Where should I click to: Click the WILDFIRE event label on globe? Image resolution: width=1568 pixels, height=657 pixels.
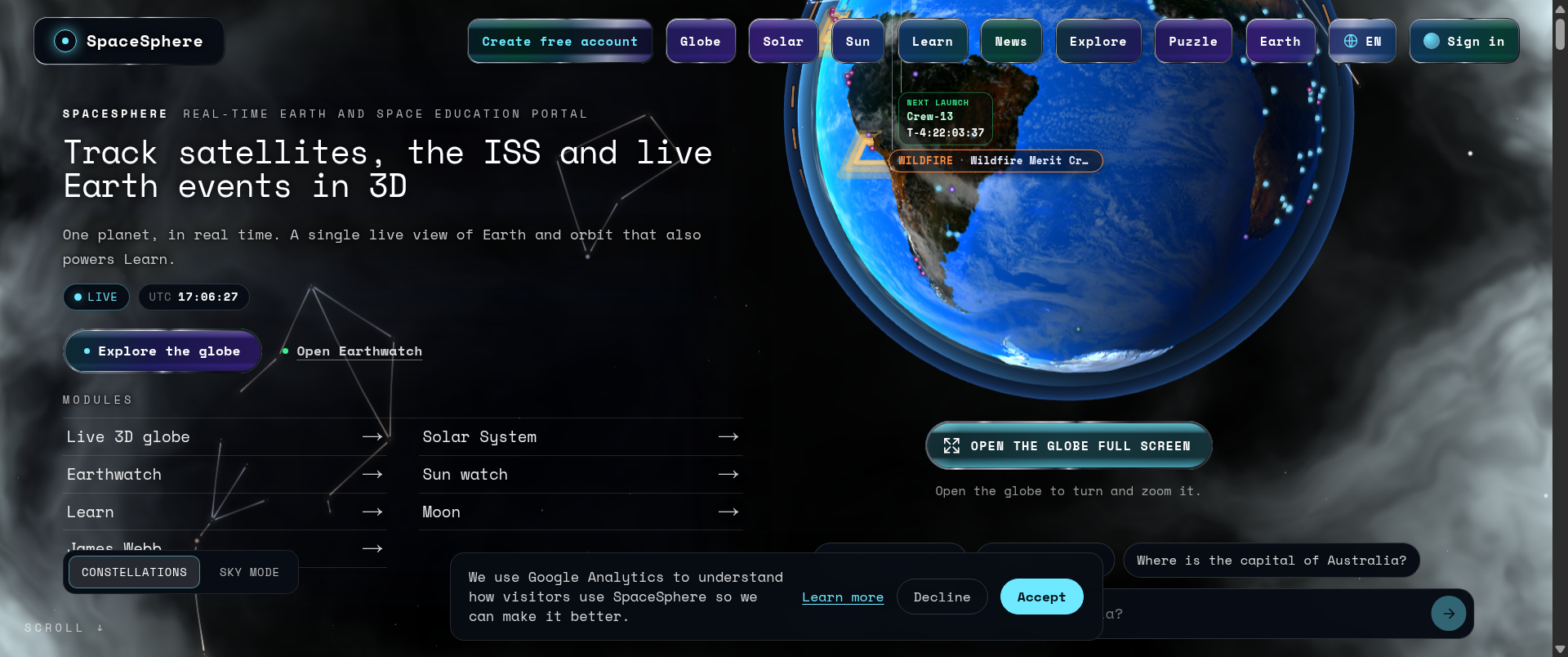click(x=996, y=161)
